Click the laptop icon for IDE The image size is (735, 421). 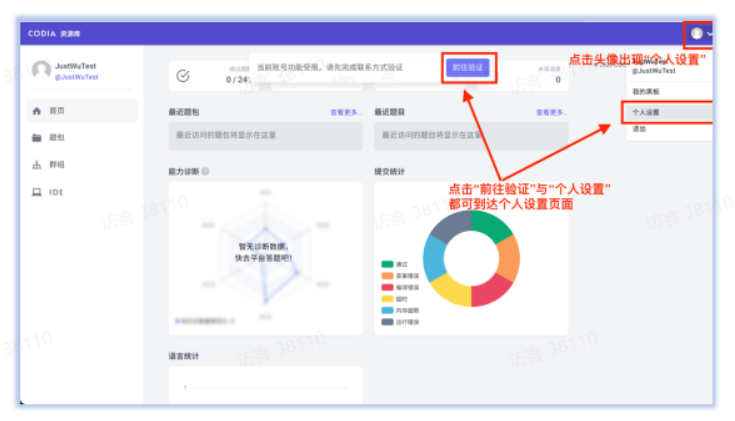coord(37,192)
